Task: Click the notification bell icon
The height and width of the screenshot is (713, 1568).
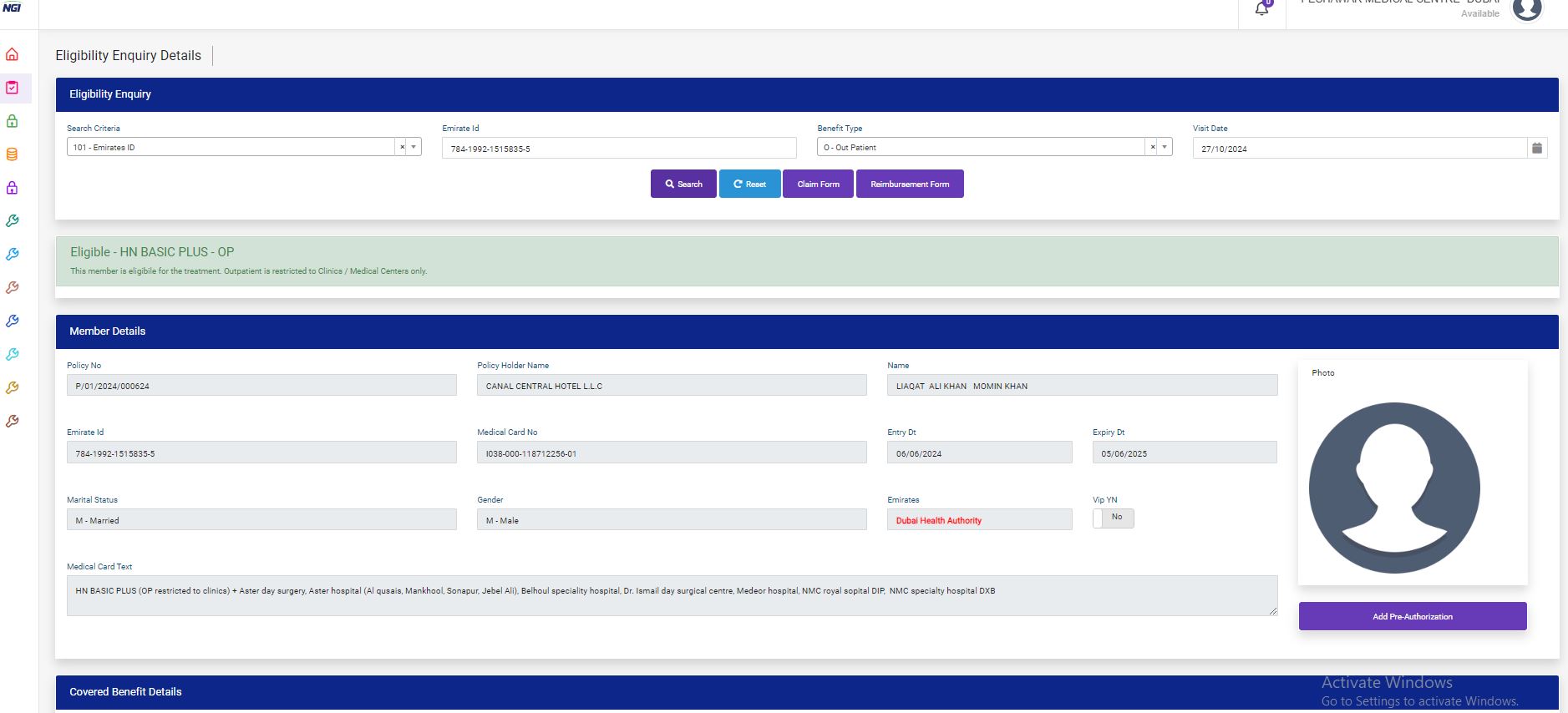Action: (x=1262, y=9)
